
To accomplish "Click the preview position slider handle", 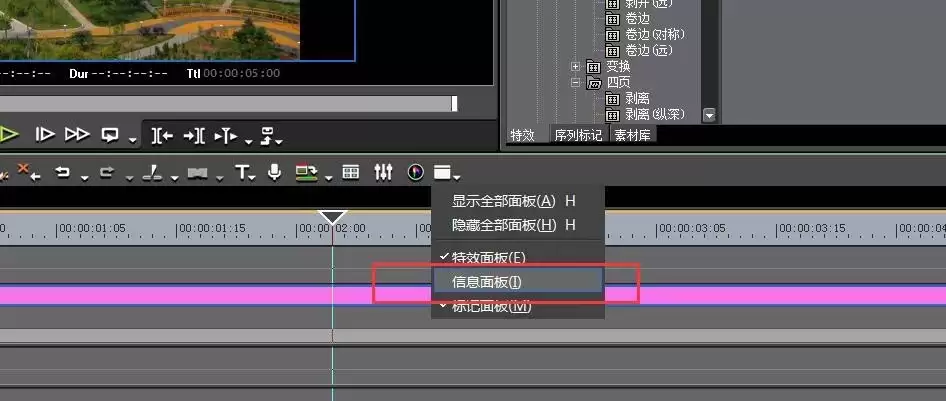I will pos(454,104).
